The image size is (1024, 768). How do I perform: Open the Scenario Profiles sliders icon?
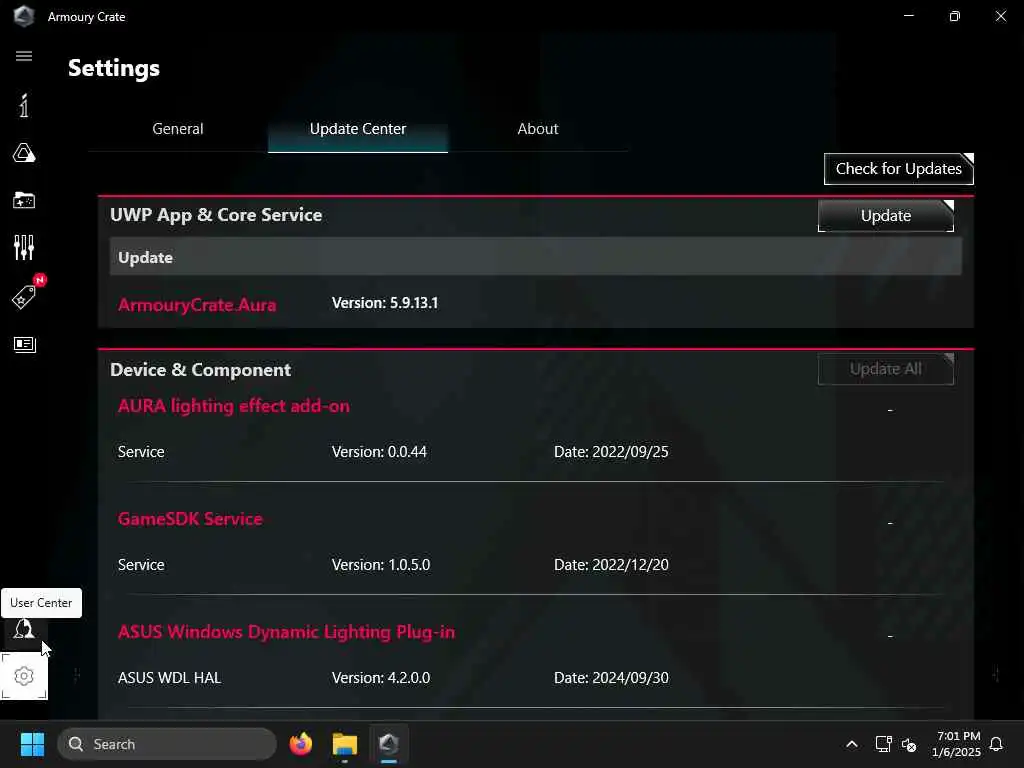(24, 248)
